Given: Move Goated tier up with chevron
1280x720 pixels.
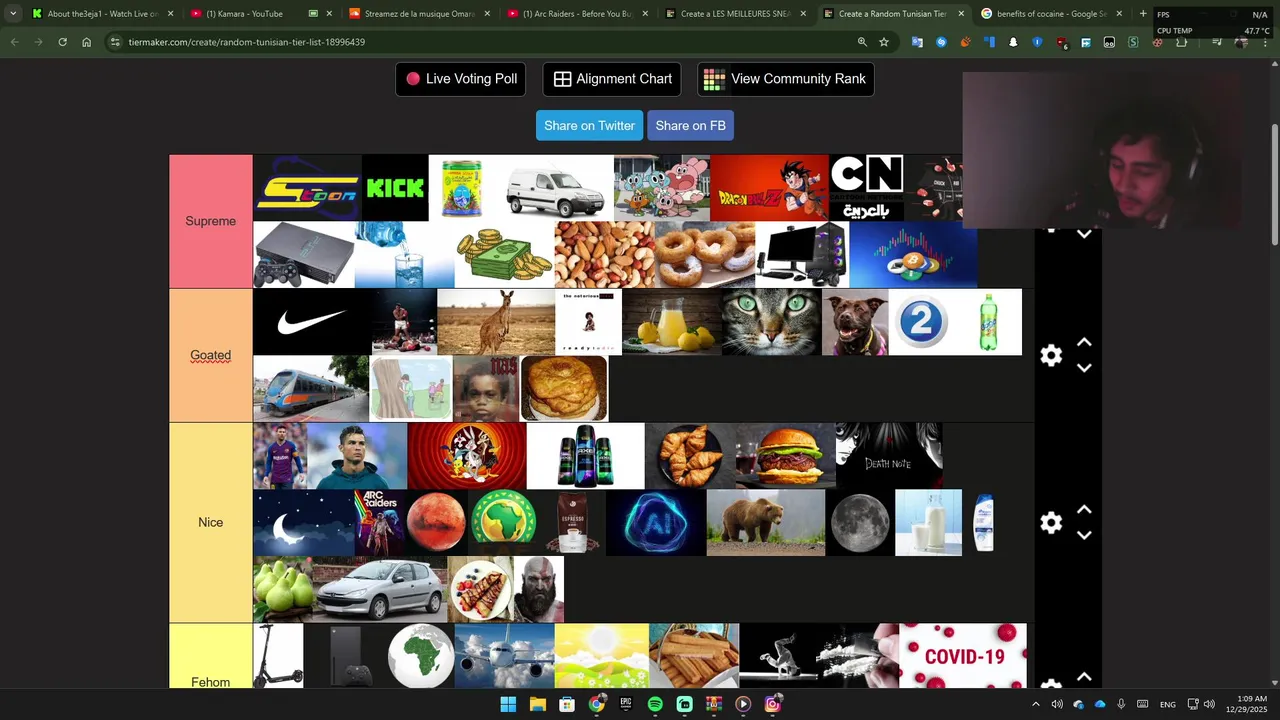Looking at the screenshot, I should pyautogui.click(x=1084, y=343).
